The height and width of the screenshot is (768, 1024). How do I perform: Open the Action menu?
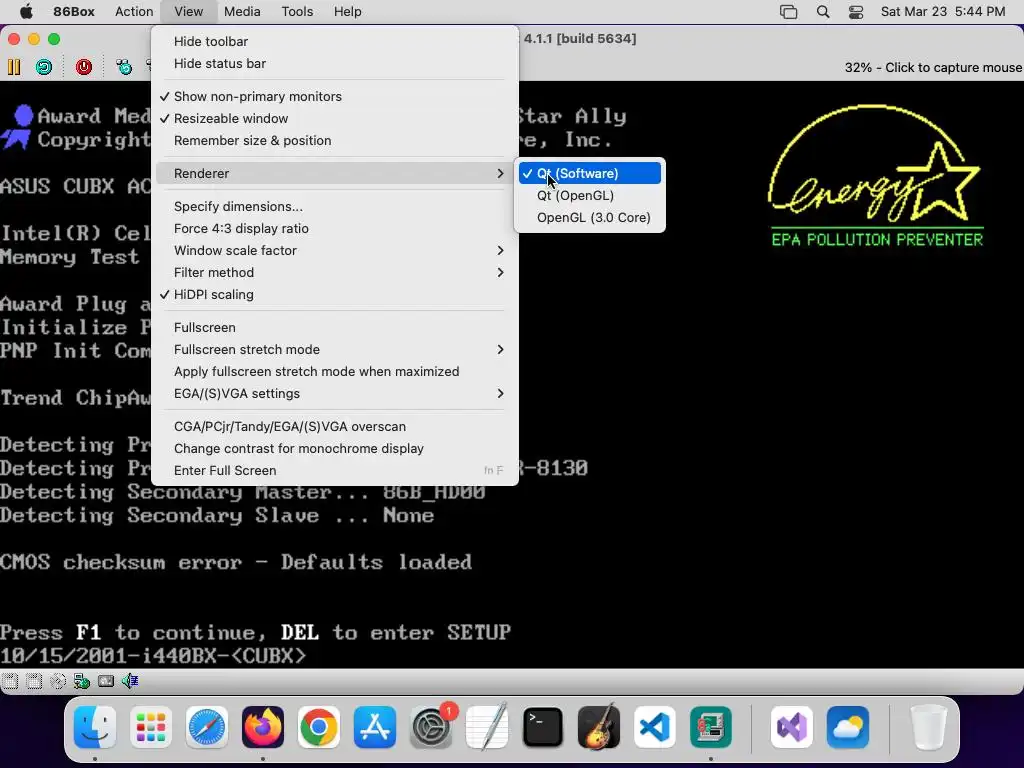(x=134, y=12)
